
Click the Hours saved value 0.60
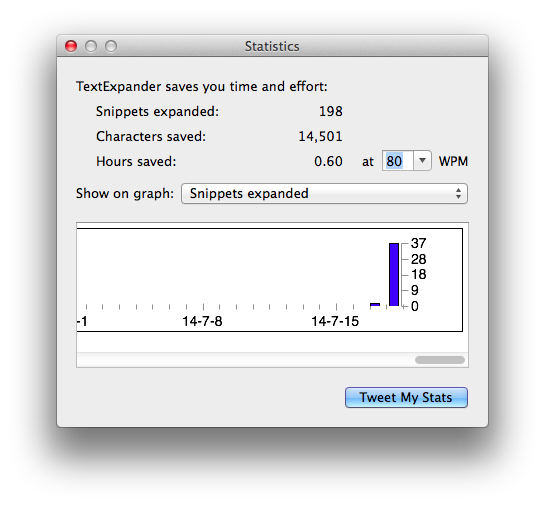coord(328,161)
